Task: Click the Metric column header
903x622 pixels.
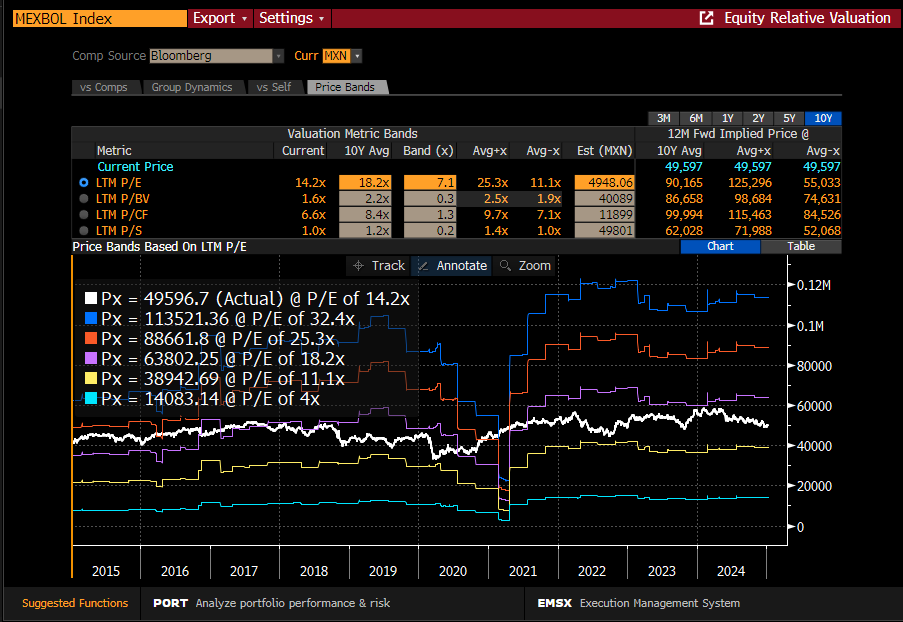Action: pos(114,151)
